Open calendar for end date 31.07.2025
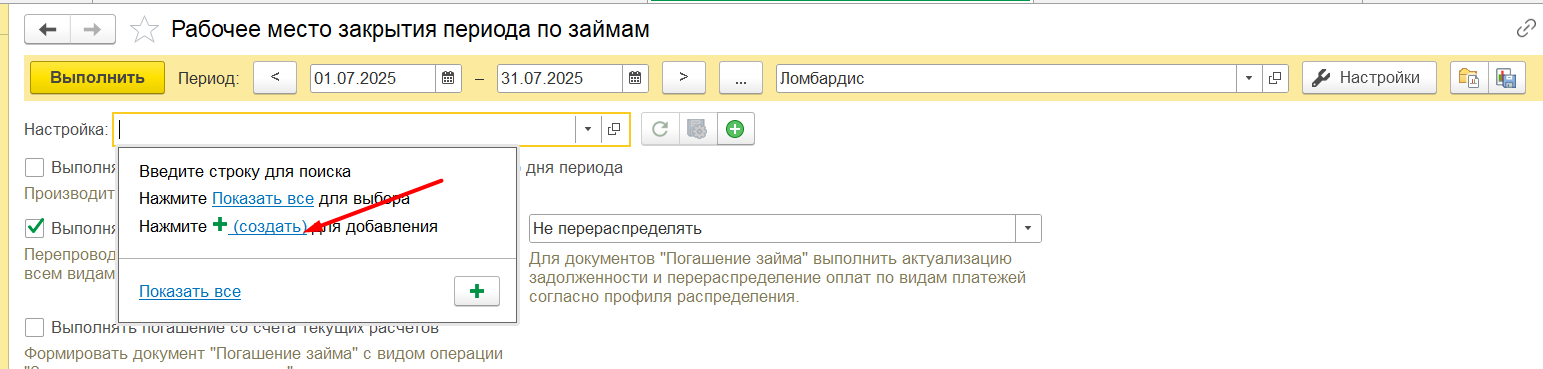This screenshot has width=1543, height=369. coord(636,78)
